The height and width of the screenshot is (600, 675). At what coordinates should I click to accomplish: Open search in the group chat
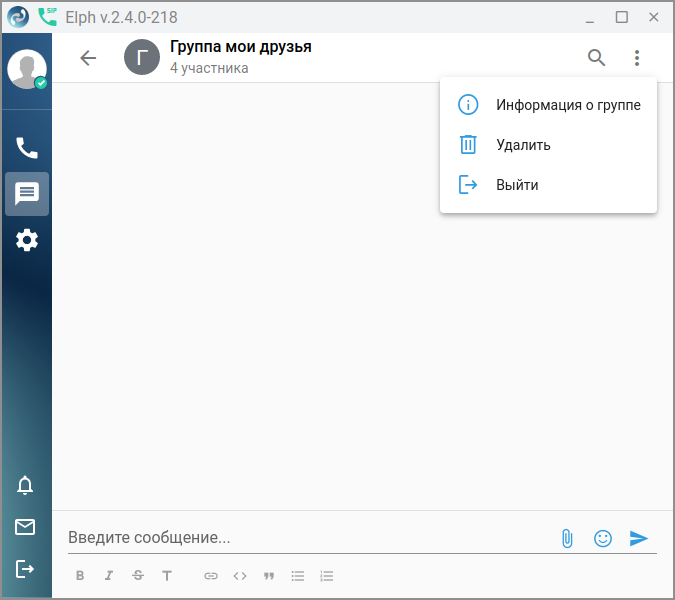(597, 58)
